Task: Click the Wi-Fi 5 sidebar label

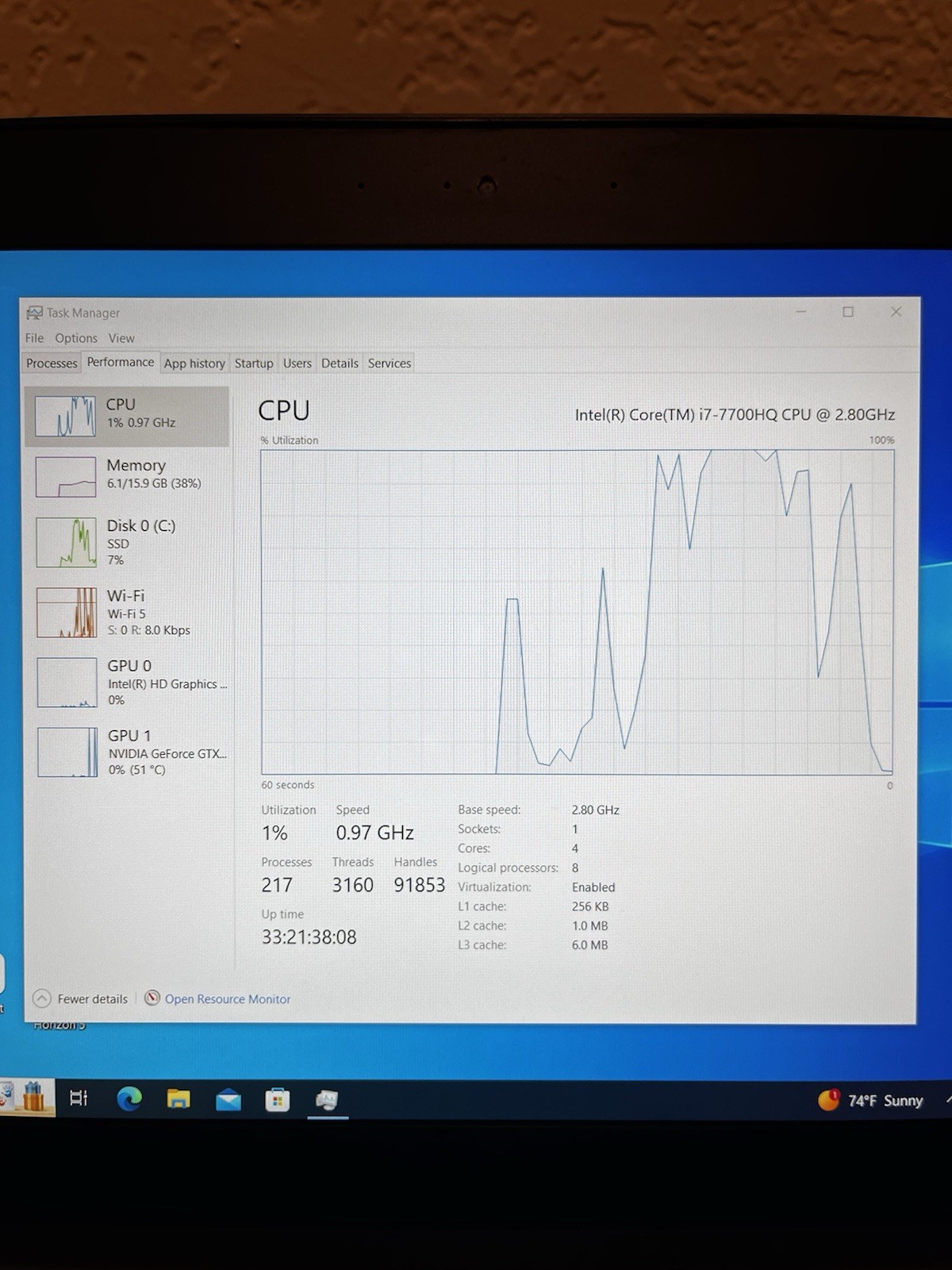Action: (127, 614)
